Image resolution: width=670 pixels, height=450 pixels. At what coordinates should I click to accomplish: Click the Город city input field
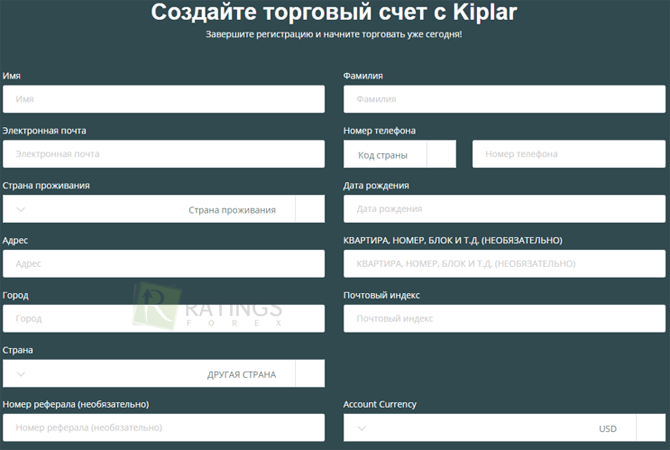pos(164,318)
